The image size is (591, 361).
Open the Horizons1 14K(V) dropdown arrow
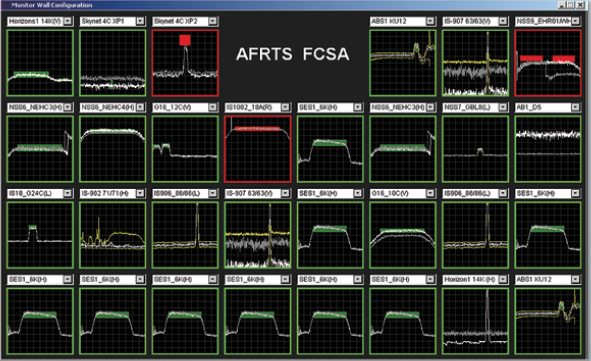coord(68,21)
